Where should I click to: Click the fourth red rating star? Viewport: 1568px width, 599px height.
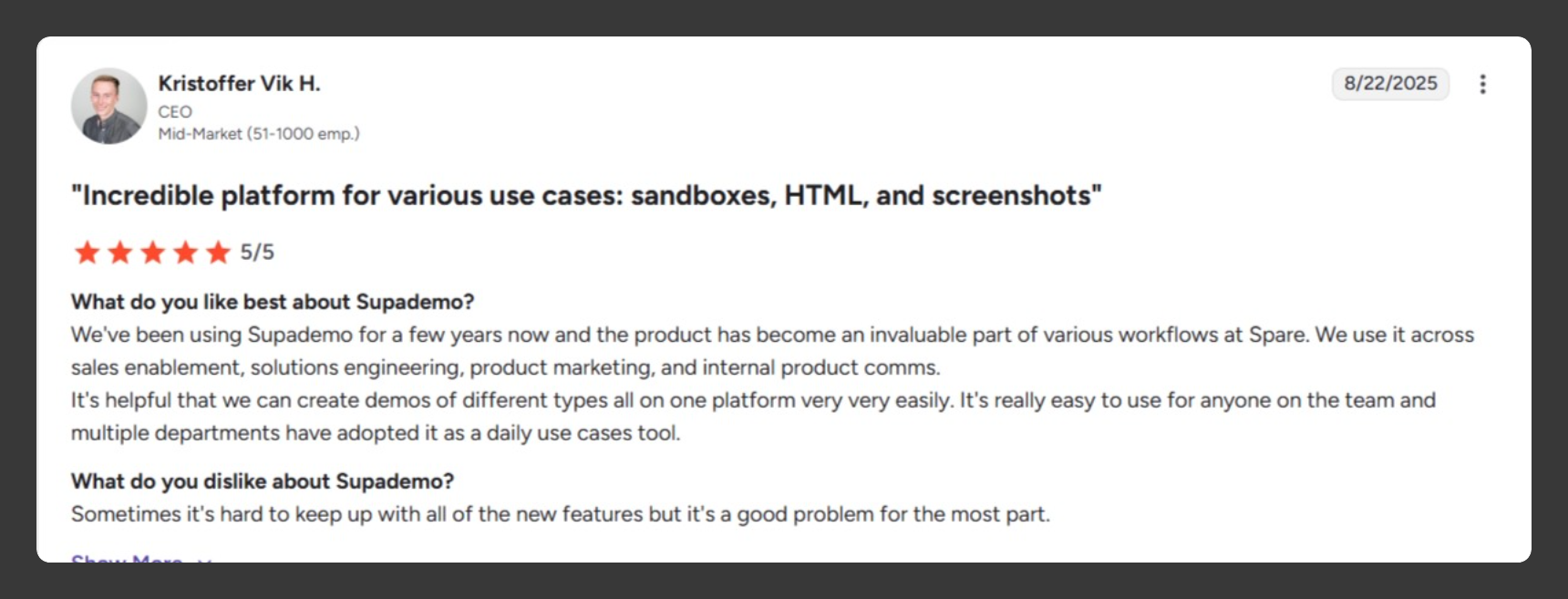click(185, 253)
